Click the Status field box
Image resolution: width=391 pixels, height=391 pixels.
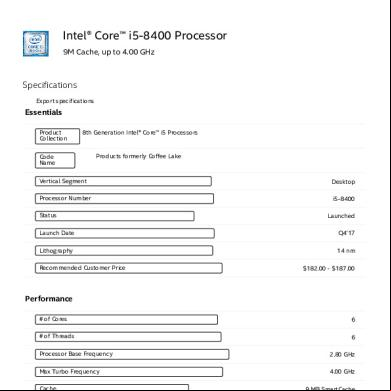pos(115,216)
